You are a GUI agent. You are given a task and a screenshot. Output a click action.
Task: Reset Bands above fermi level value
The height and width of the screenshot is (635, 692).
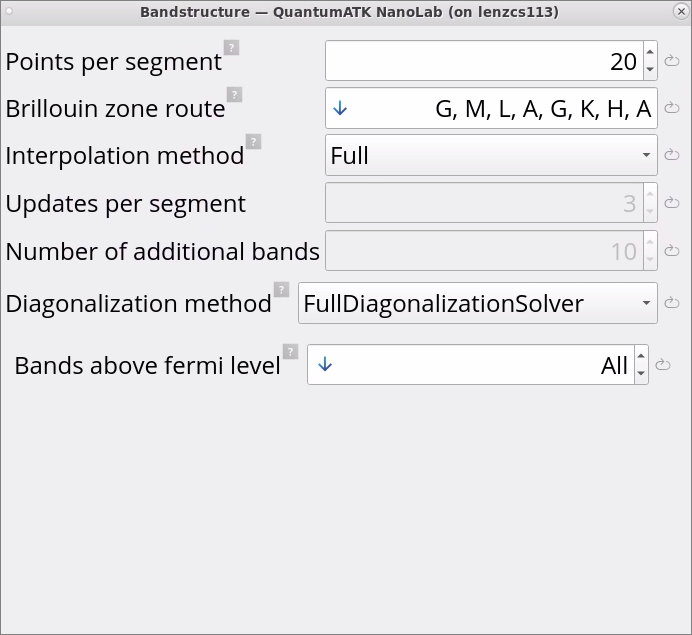point(663,365)
